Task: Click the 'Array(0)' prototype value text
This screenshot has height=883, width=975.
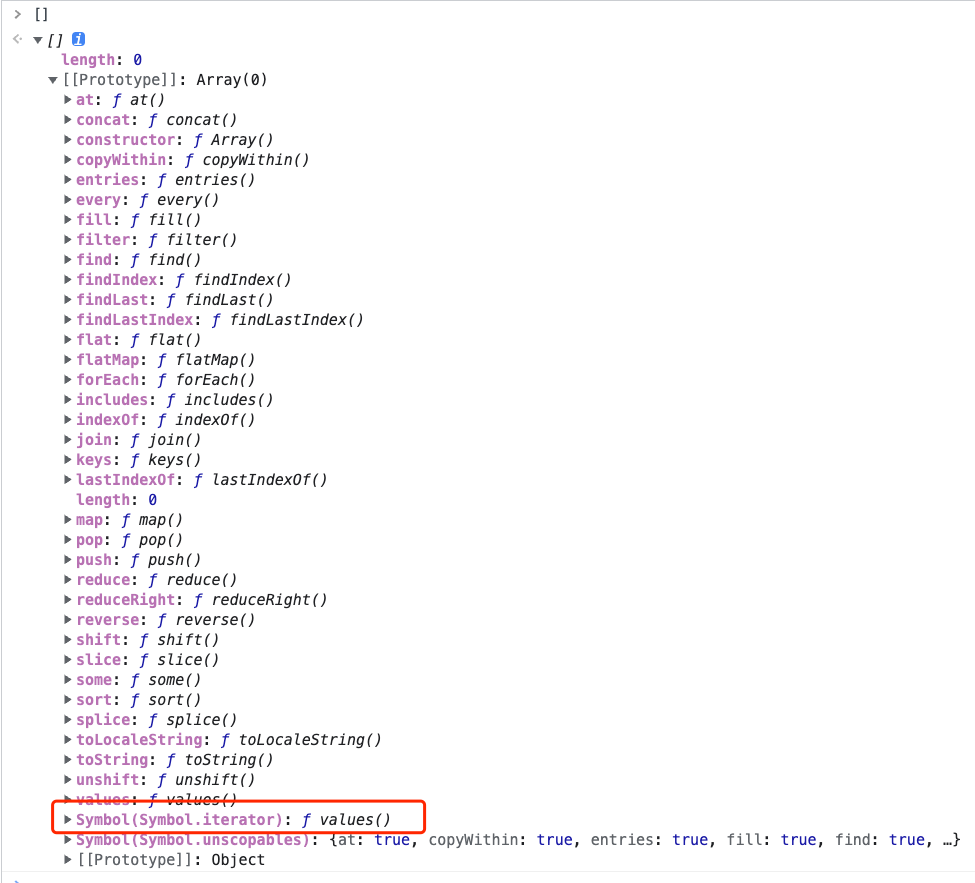Action: [232, 80]
